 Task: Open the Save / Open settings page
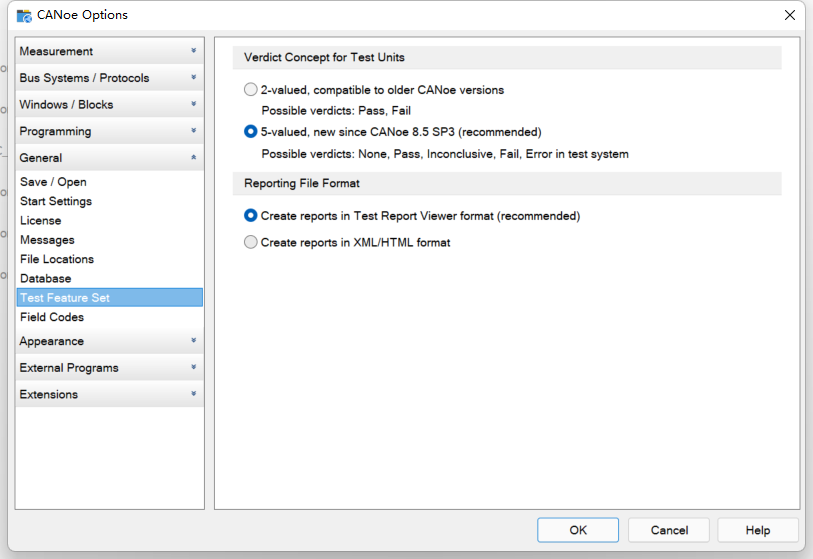pos(53,182)
